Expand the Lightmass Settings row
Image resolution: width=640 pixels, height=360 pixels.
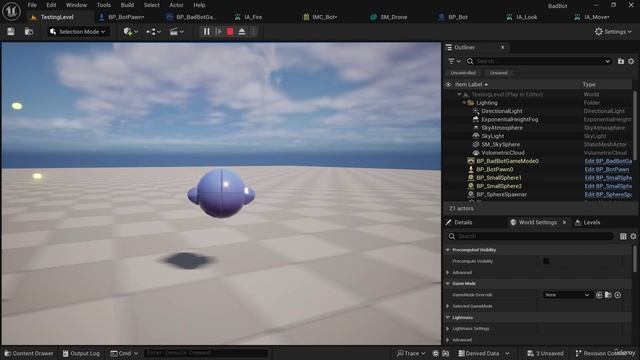point(448,329)
